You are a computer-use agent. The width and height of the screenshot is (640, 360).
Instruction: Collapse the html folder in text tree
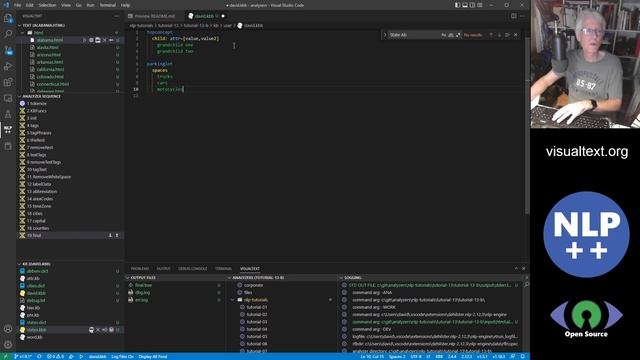[x=23, y=33]
